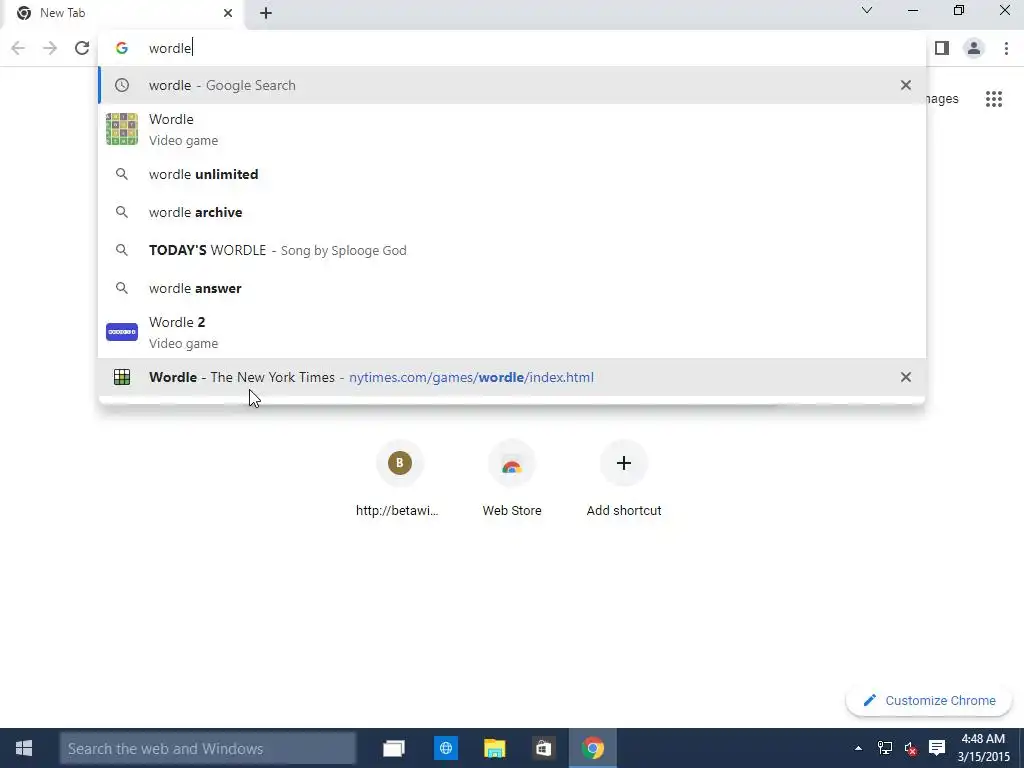Image resolution: width=1024 pixels, height=768 pixels.
Task: Select wordle - Google Search suggestion
Action: pyautogui.click(x=512, y=85)
